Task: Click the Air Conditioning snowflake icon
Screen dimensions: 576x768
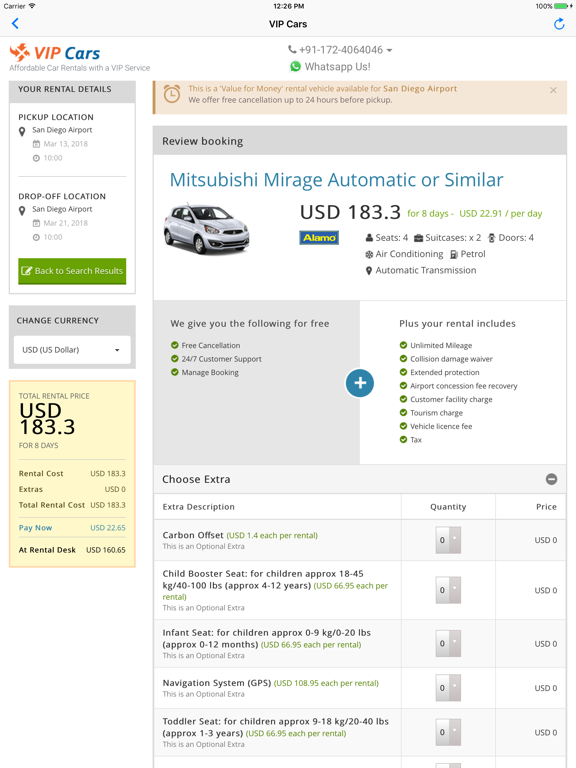Action: click(x=369, y=254)
